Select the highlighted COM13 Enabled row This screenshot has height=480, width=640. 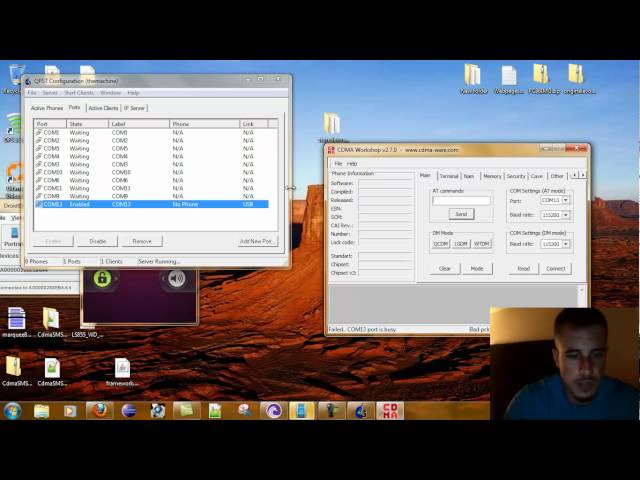click(151, 204)
